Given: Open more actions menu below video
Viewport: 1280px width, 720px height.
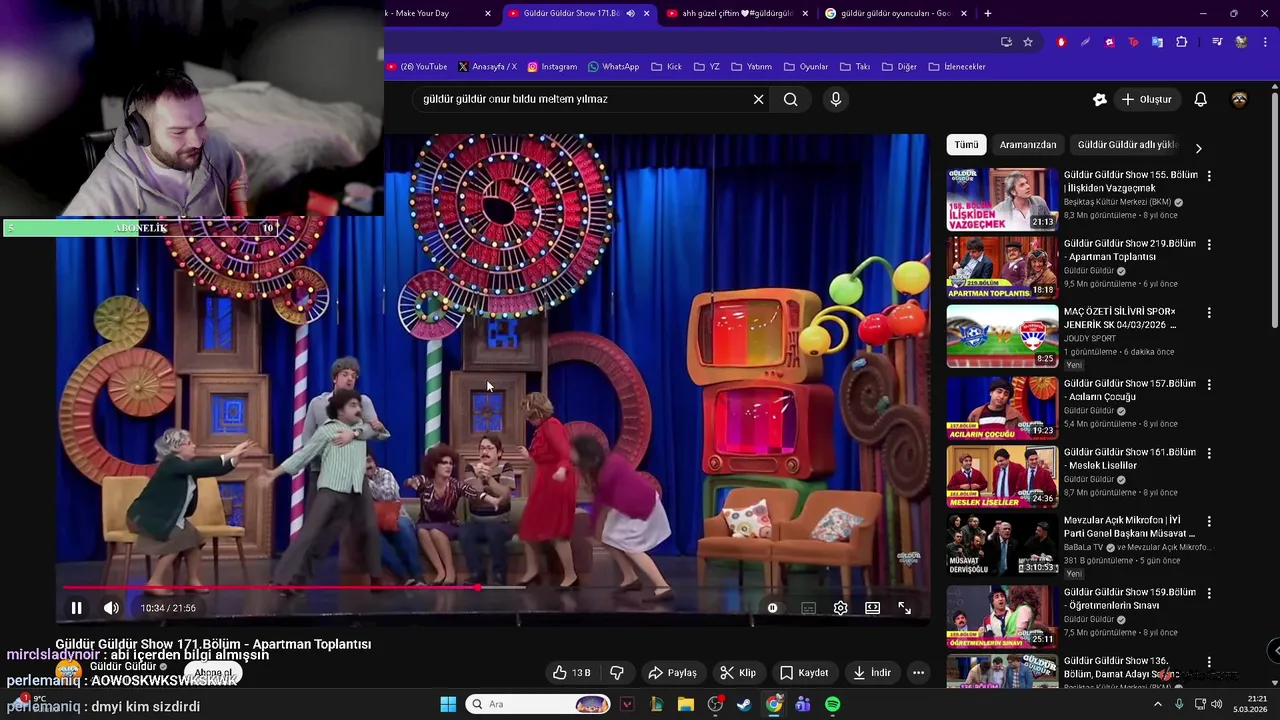Looking at the screenshot, I should pos(918,673).
